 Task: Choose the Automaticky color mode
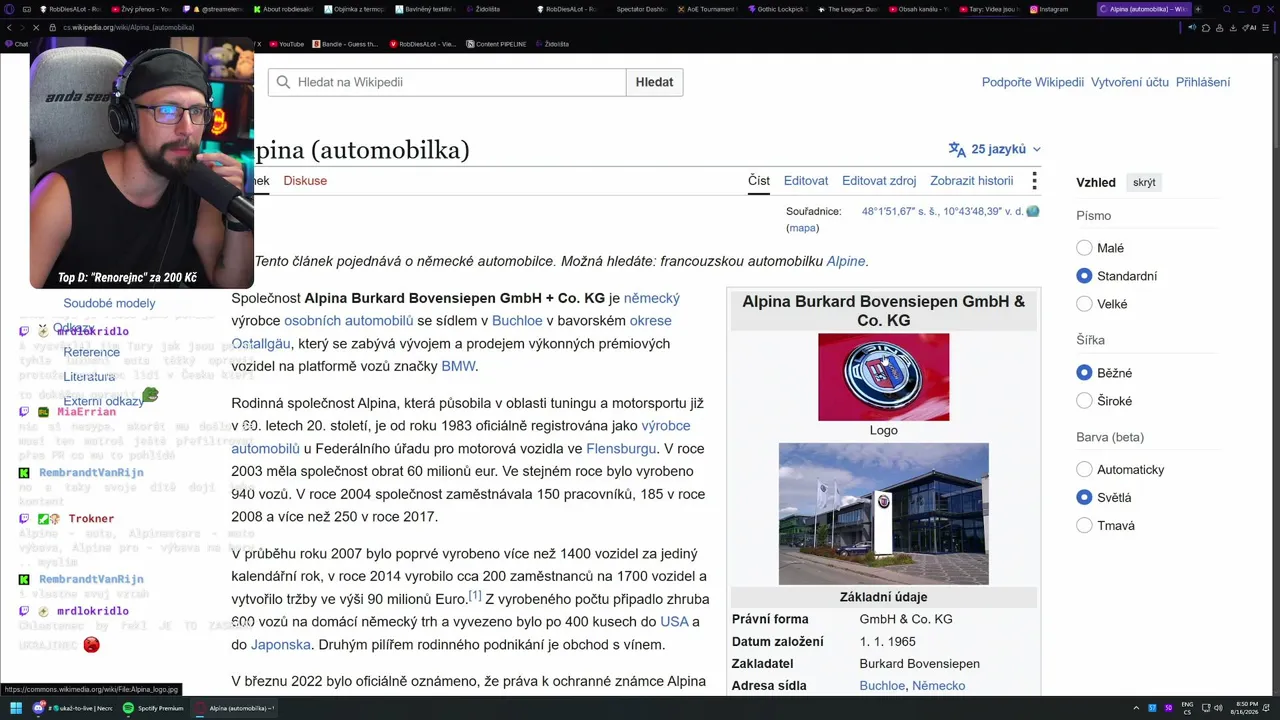(x=1084, y=470)
